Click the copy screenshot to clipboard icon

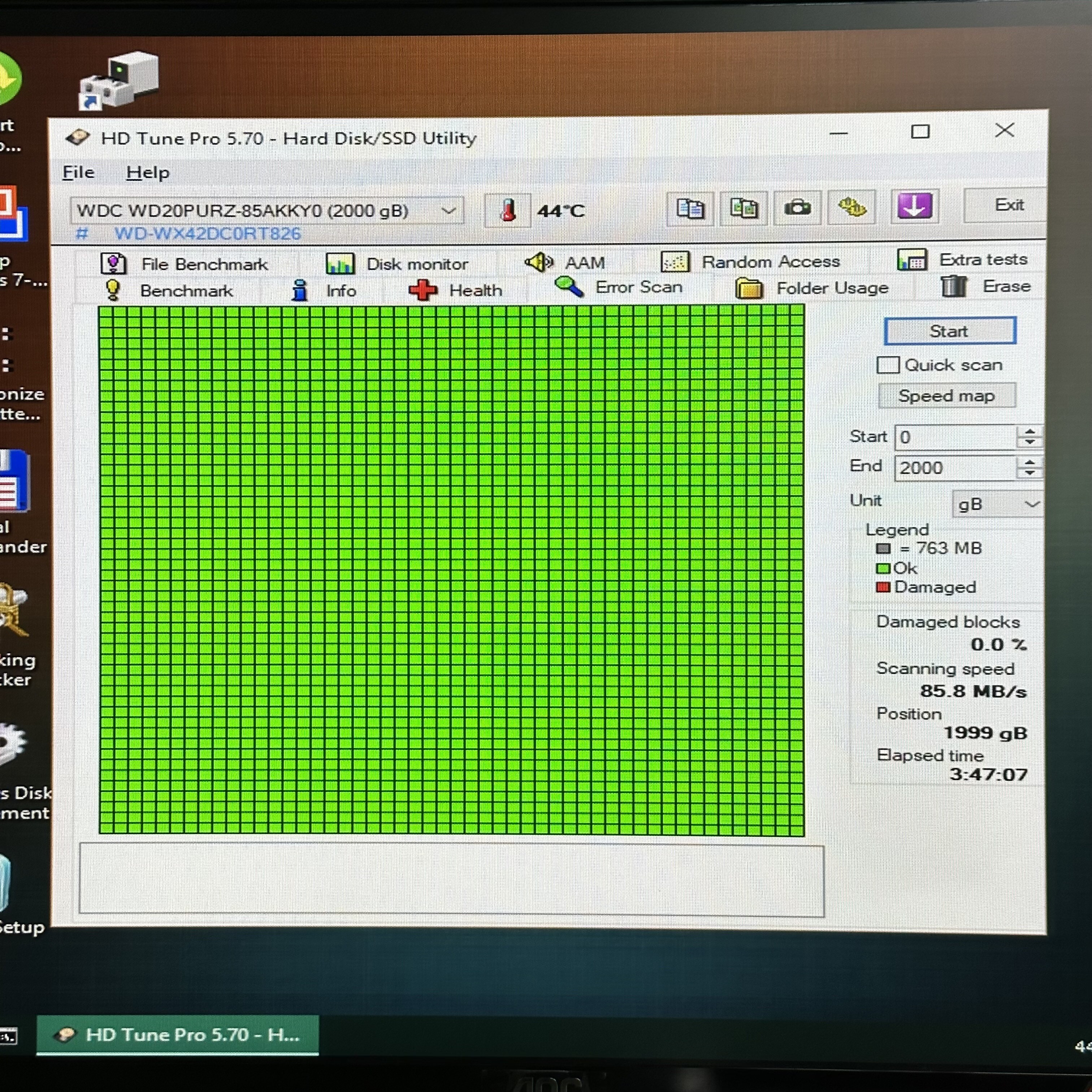tap(744, 209)
